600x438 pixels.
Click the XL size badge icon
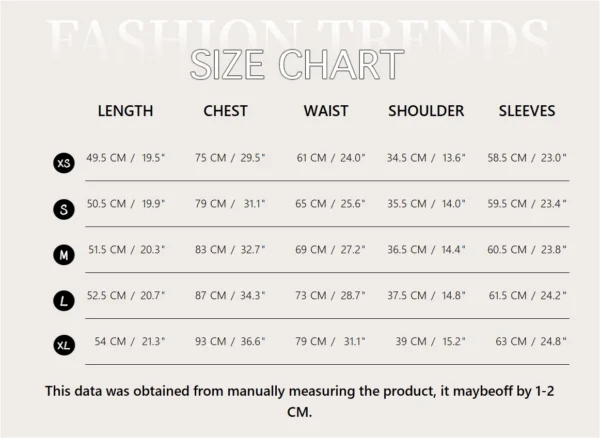[64, 345]
